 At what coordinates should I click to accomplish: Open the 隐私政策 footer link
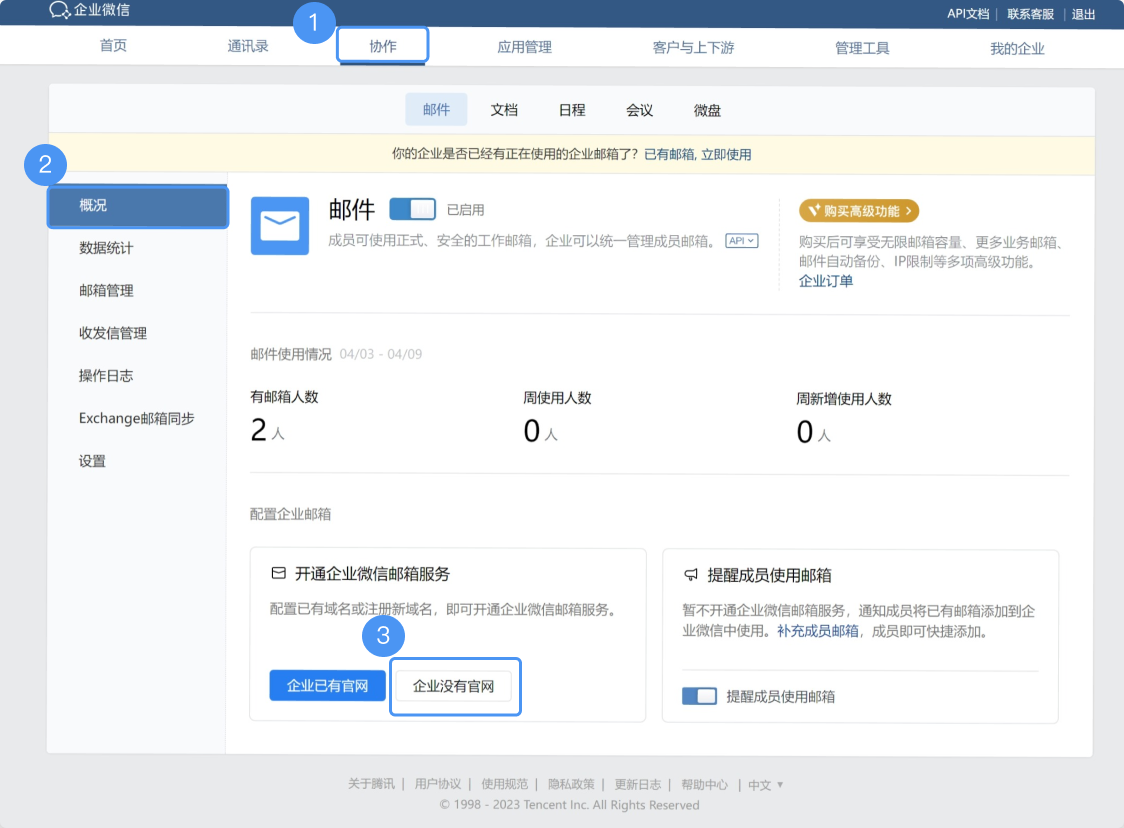point(571,784)
